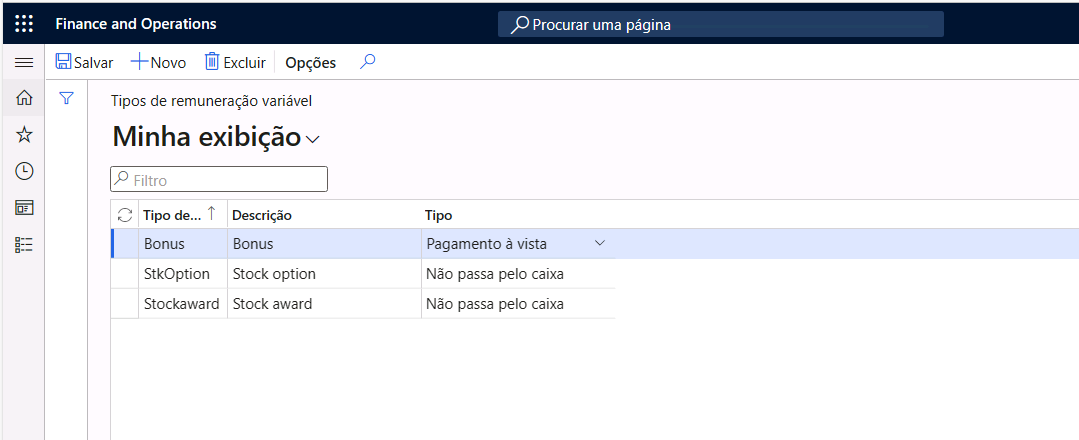Click the Tipo column header
The width and height of the screenshot is (1079, 440).
[x=518, y=216]
